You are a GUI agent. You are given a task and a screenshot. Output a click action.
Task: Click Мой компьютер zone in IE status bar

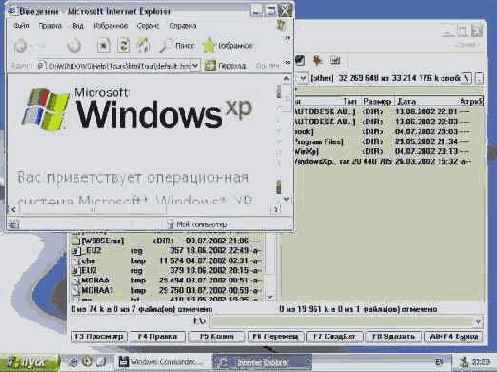click(x=197, y=224)
